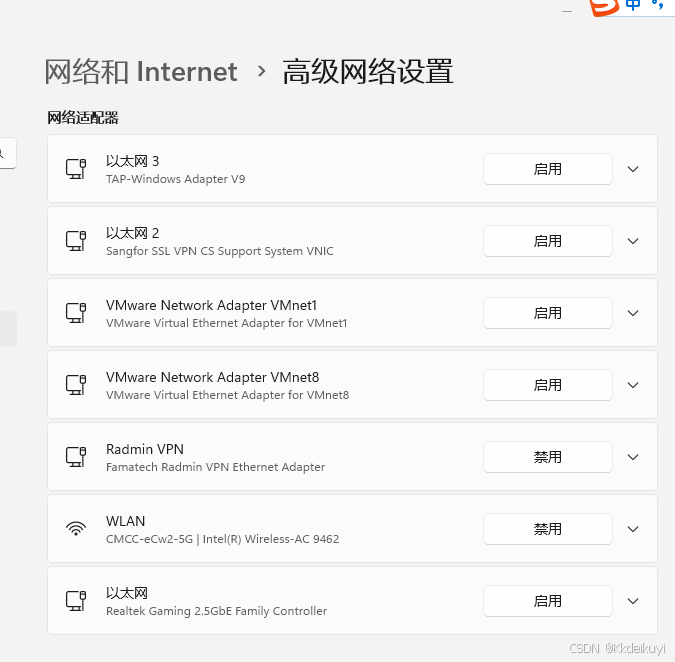This screenshot has width=675, height=662.
Task: Enable VMware Network Adapter VMnet8
Action: pos(547,385)
